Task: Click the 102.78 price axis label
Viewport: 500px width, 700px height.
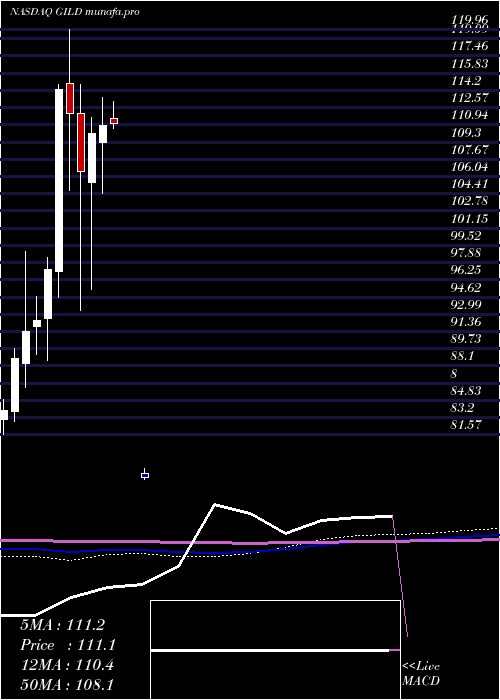Action: (469, 201)
